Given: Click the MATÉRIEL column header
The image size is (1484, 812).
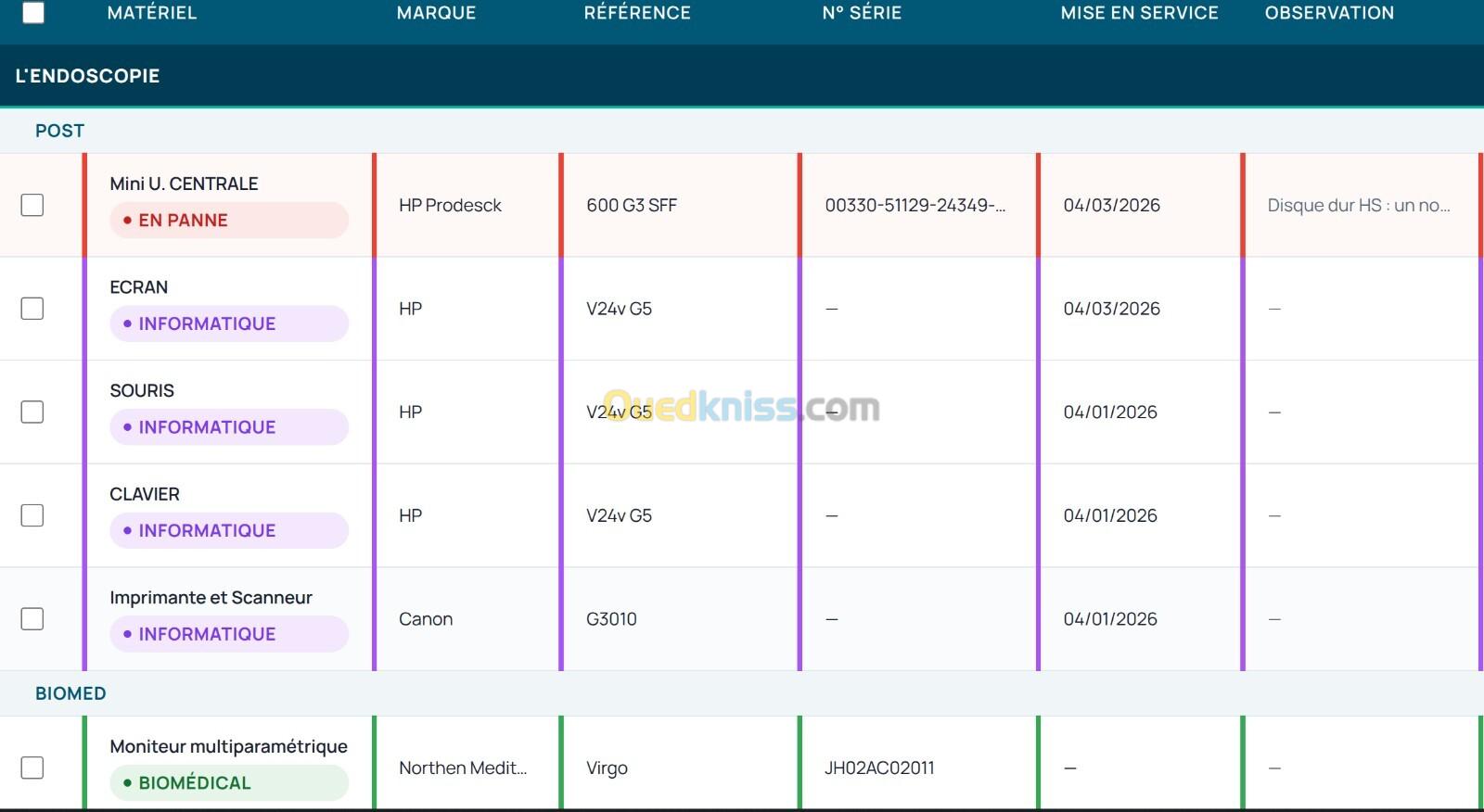Looking at the screenshot, I should [152, 13].
